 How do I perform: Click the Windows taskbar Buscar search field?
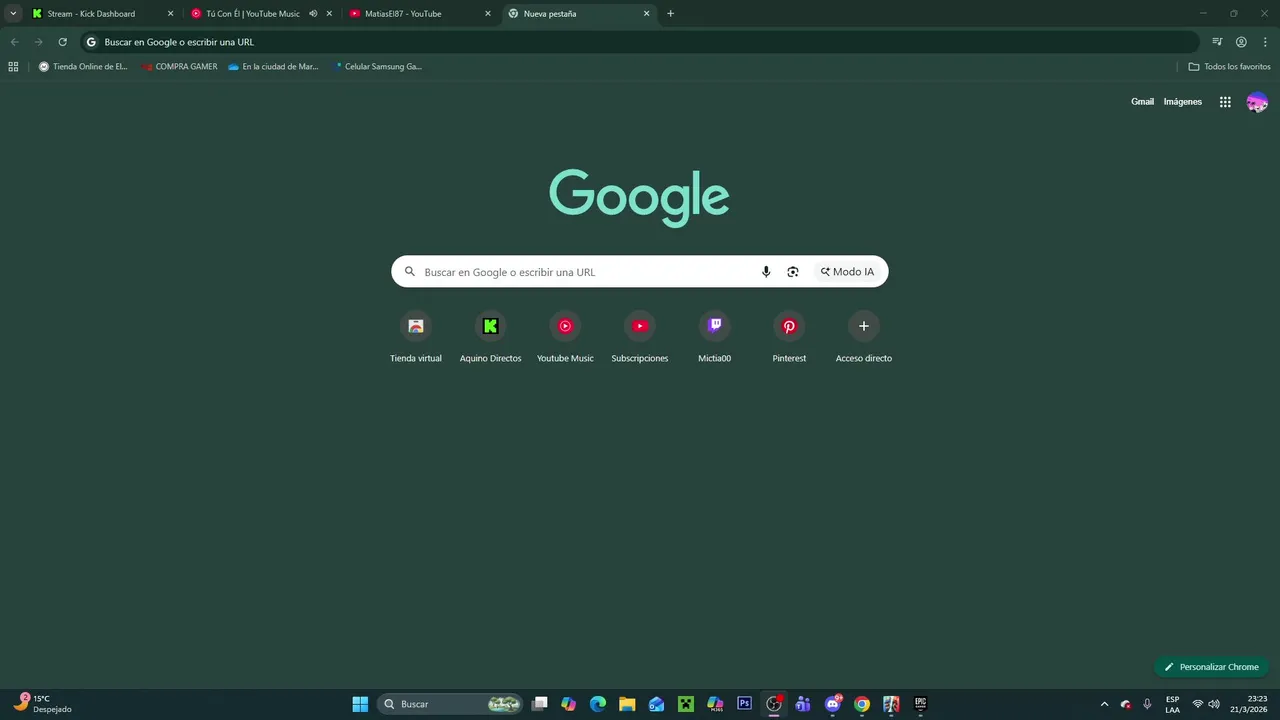click(x=451, y=704)
